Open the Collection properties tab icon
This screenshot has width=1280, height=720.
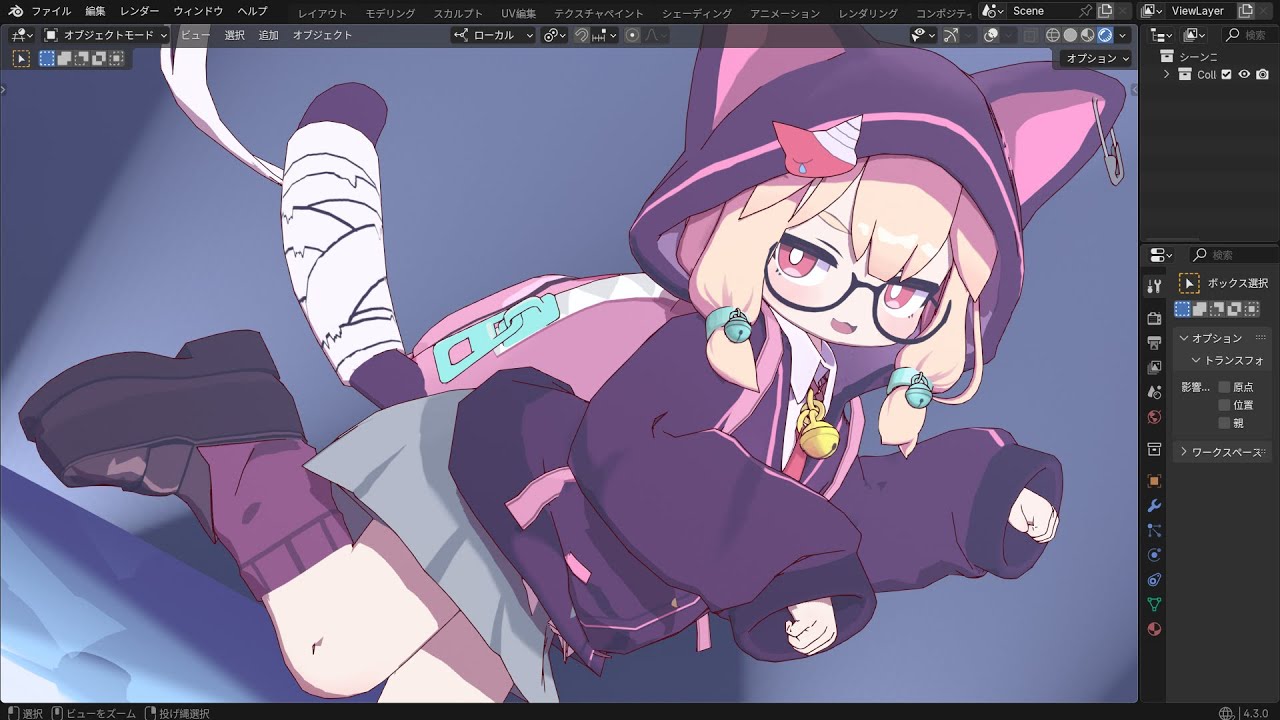pos(1154,449)
